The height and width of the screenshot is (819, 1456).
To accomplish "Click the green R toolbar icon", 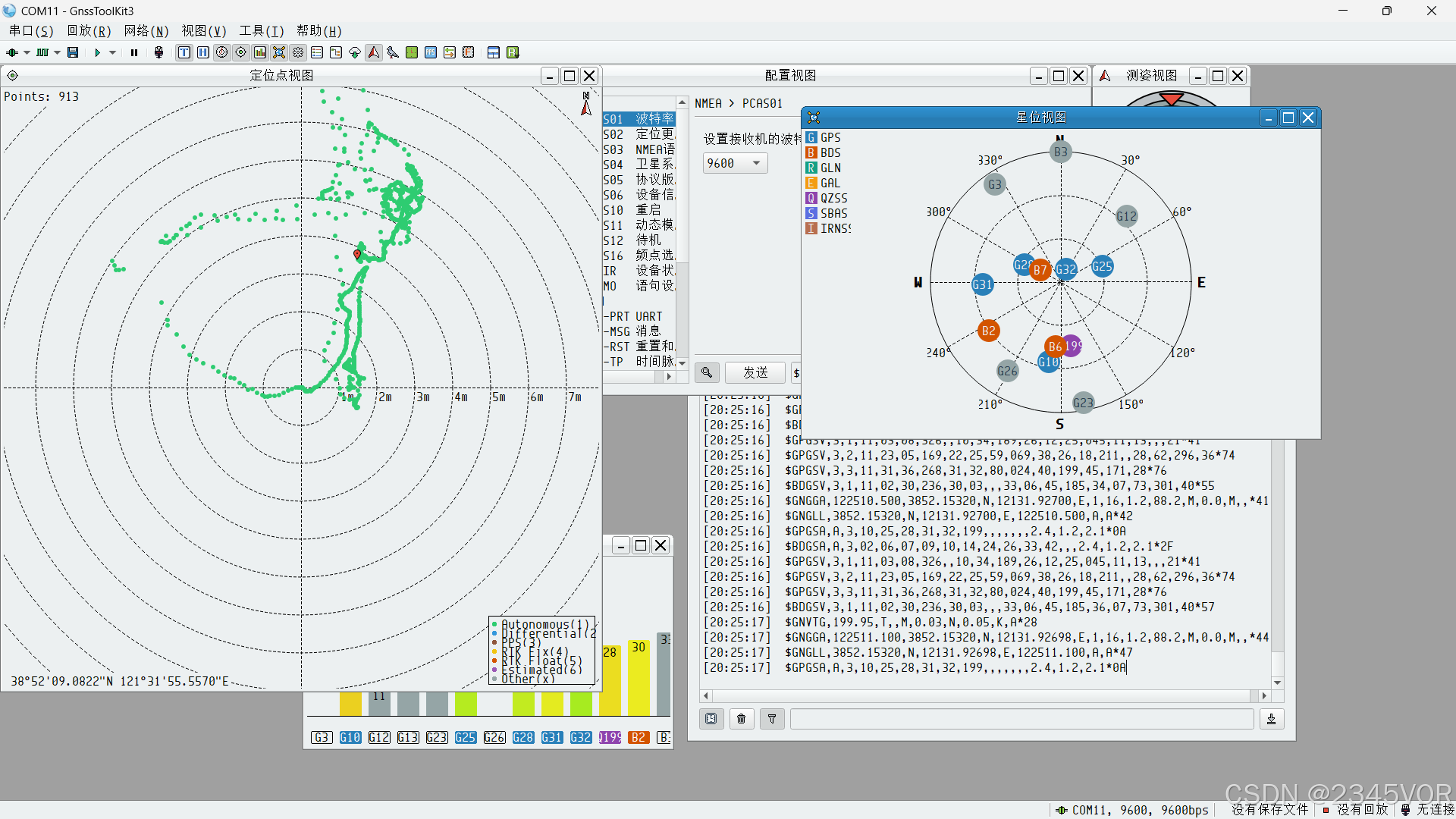I will click(x=513, y=52).
